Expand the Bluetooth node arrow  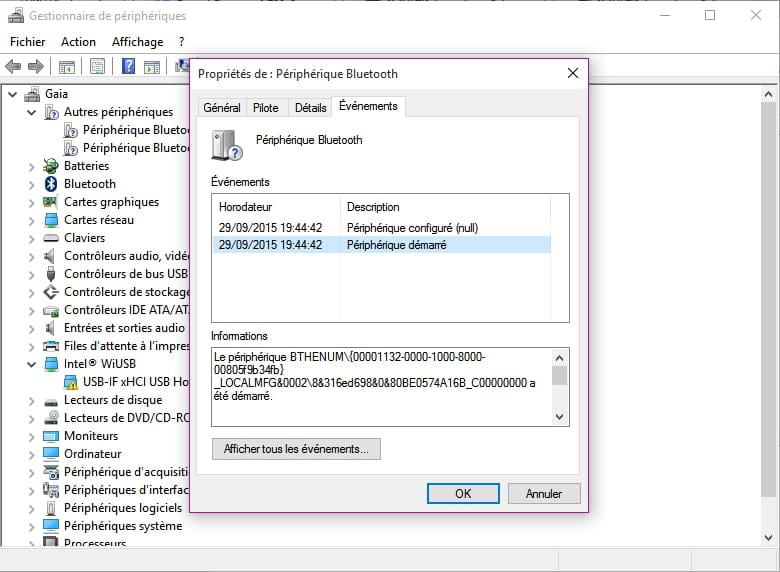coord(31,185)
